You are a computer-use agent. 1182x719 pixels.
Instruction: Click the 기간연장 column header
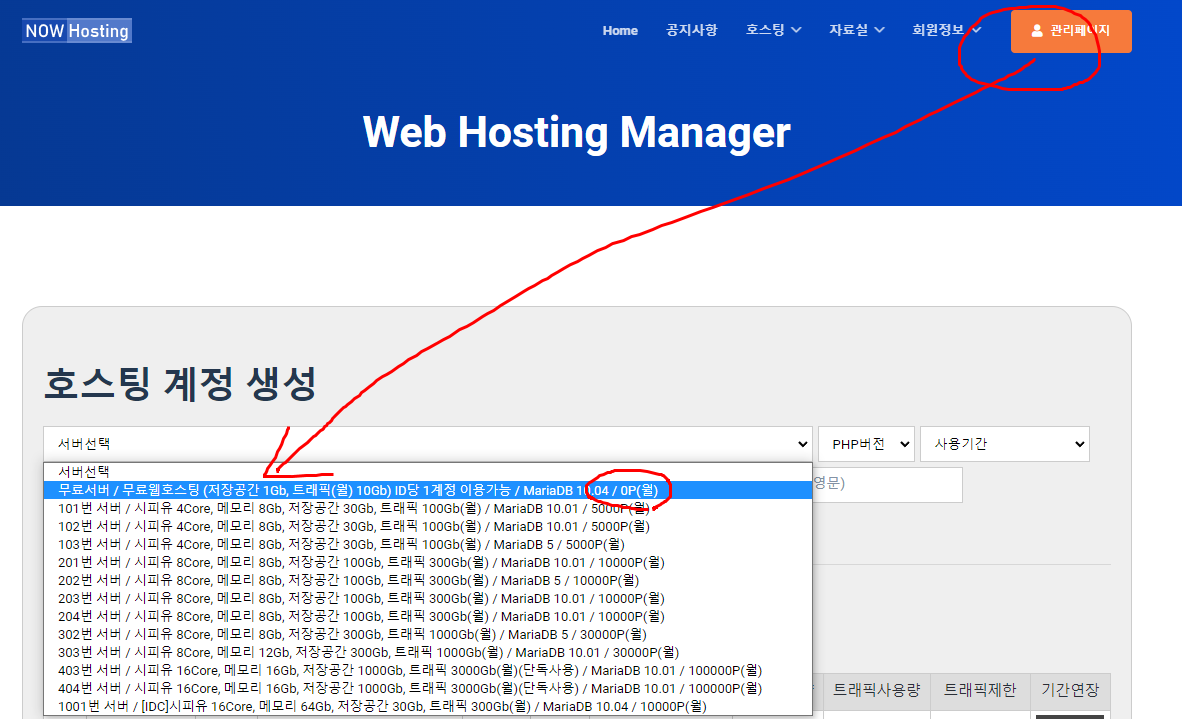click(x=1069, y=690)
